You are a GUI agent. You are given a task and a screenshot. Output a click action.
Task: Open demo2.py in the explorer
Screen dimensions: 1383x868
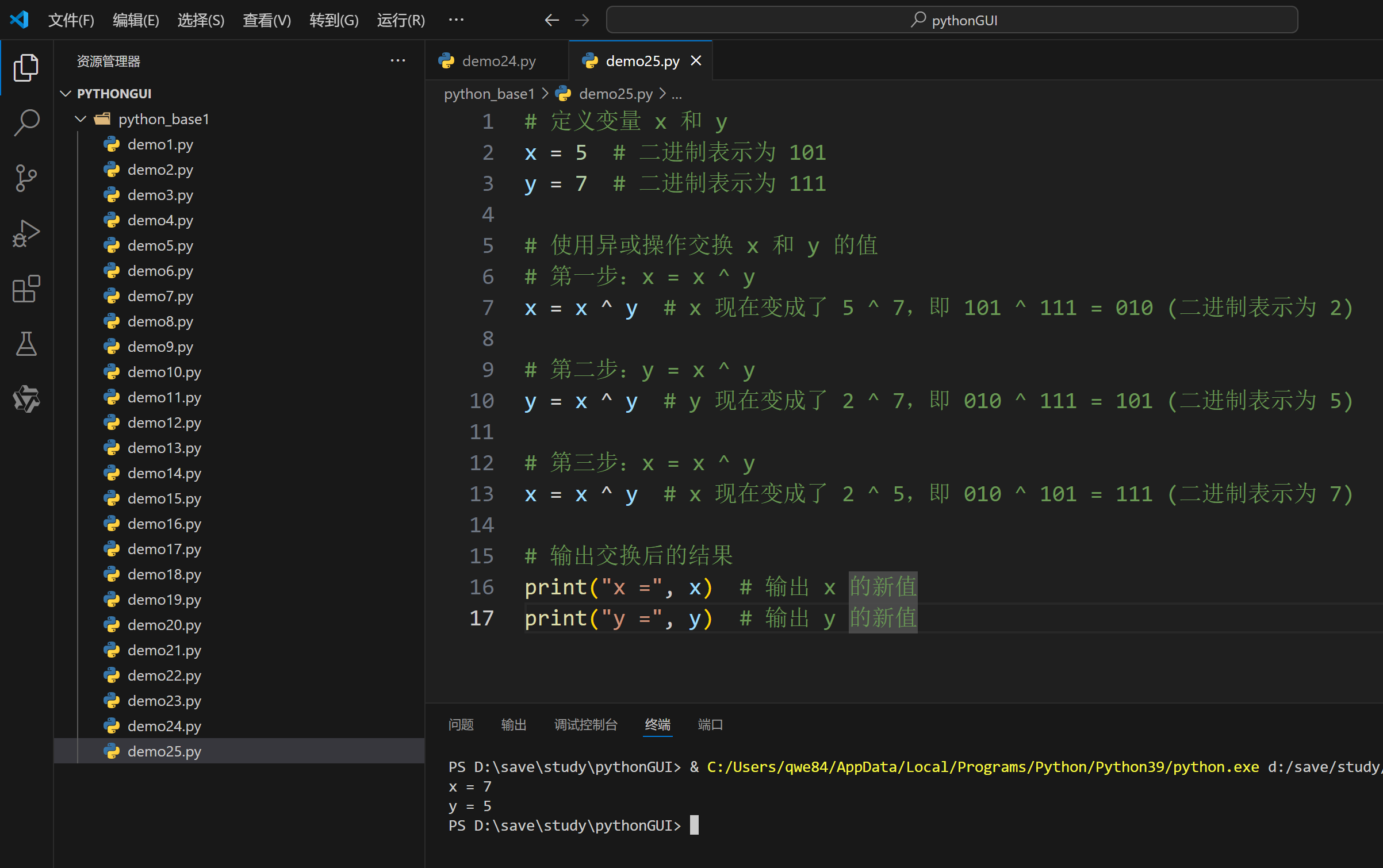click(x=239, y=170)
